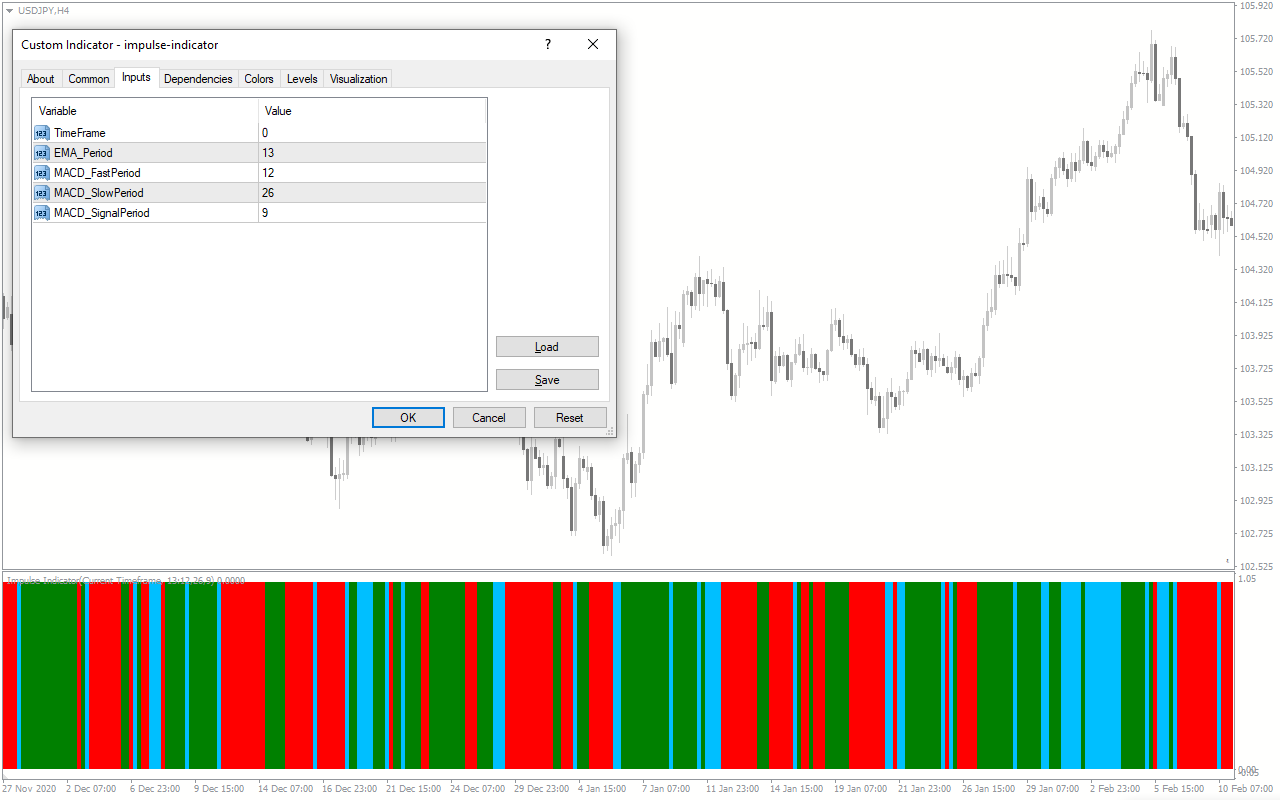Select the MACD_FastPeriod variable name

click(x=97, y=173)
